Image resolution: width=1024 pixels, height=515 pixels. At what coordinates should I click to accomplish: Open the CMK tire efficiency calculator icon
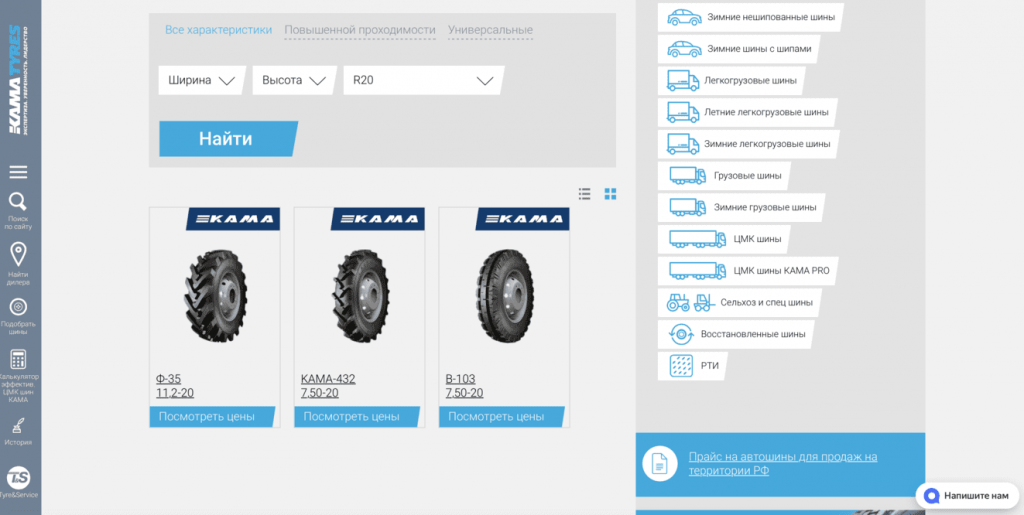point(18,360)
